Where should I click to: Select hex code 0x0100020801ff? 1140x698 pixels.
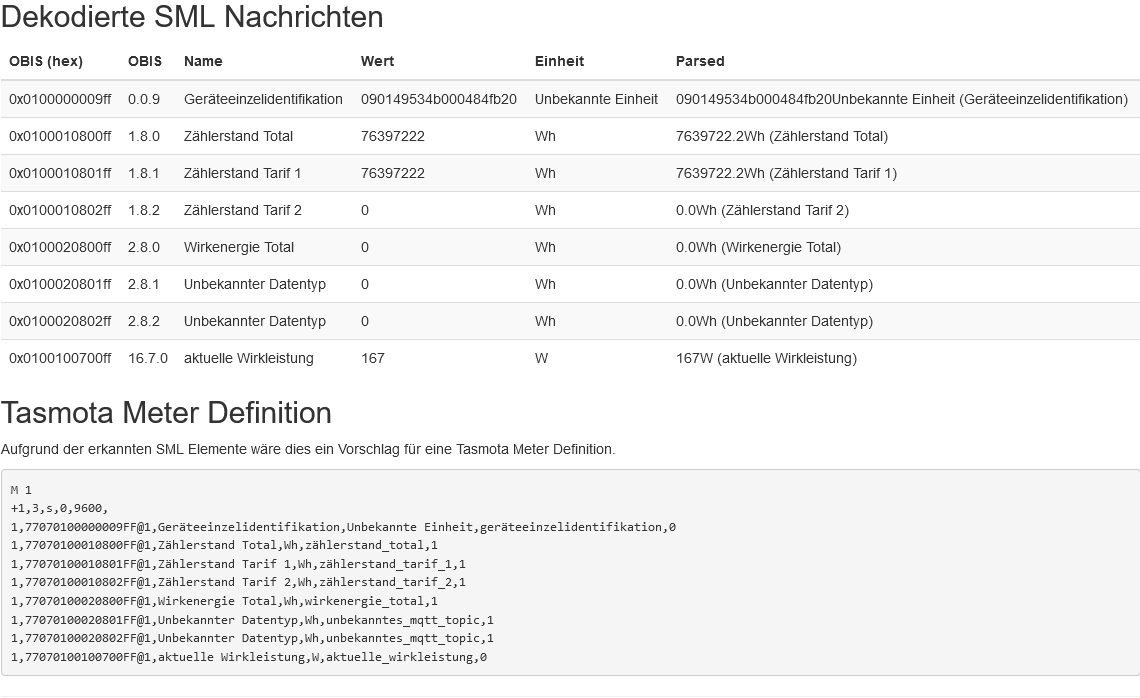tap(60, 284)
